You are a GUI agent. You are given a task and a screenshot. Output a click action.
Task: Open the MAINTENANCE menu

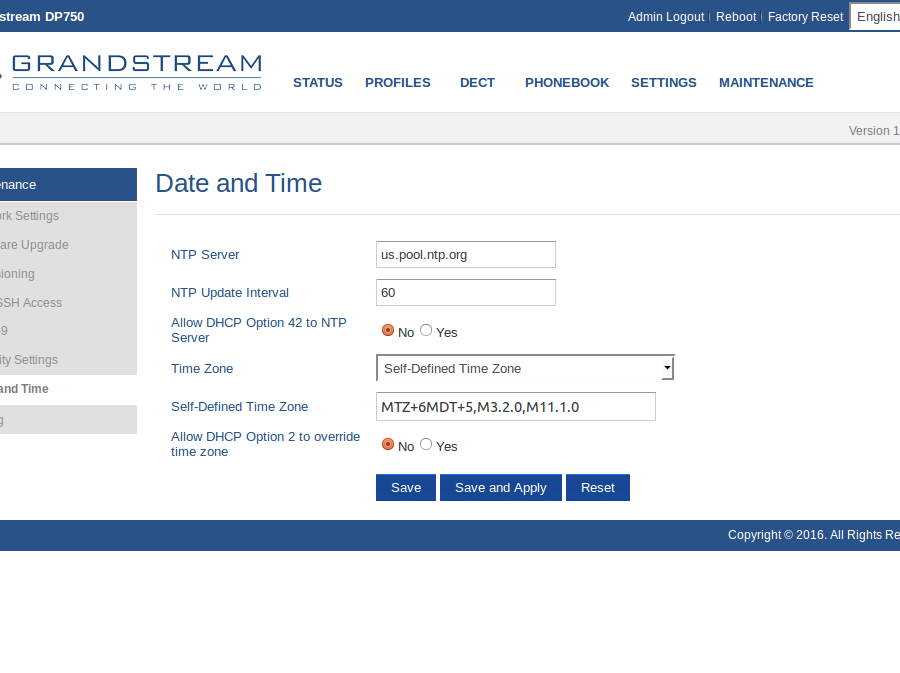tap(766, 83)
